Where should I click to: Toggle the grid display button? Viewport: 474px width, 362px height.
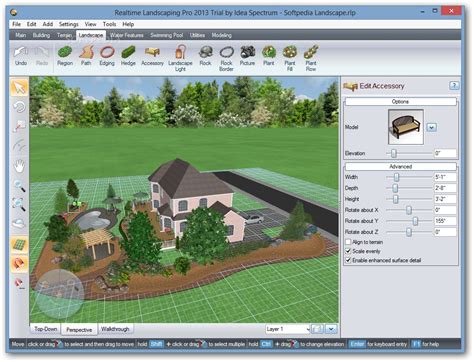[x=19, y=245]
